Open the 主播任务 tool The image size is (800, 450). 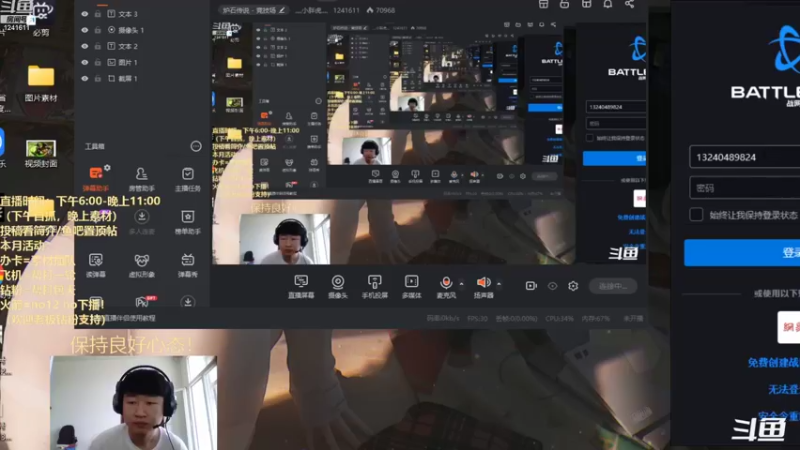pos(188,179)
